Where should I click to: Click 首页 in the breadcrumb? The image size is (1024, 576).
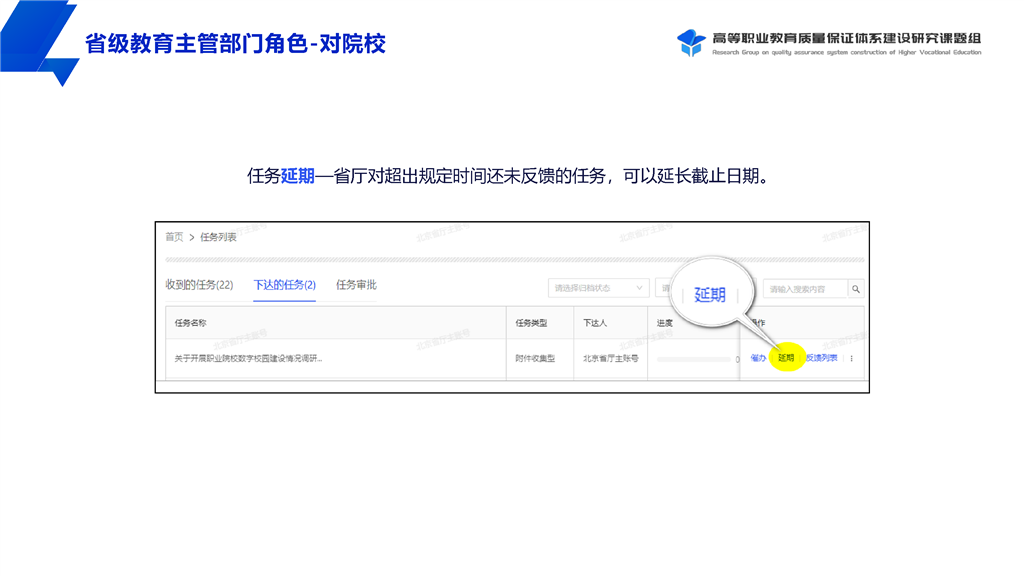click(x=174, y=237)
